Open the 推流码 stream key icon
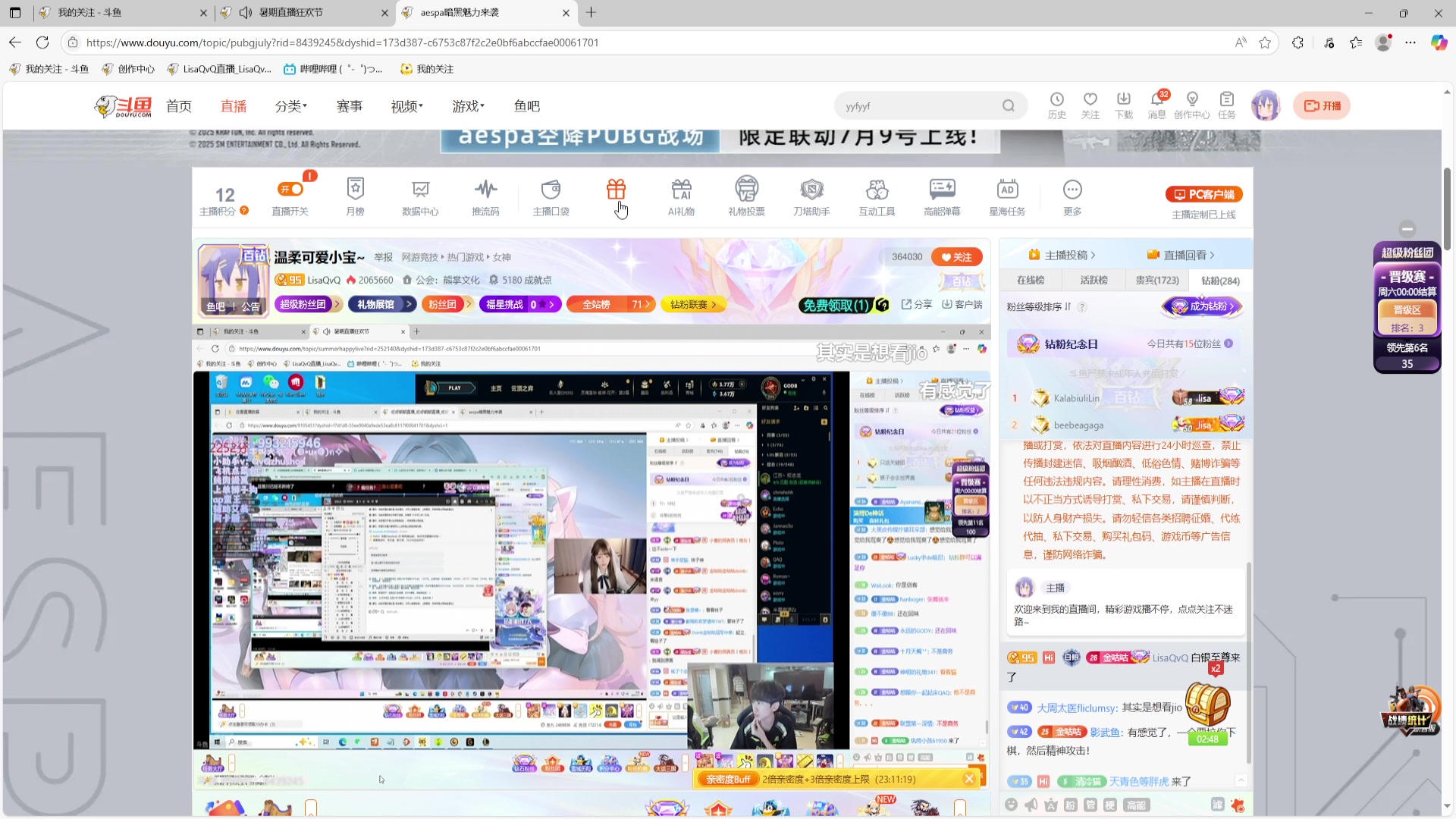Screen dimensions: 1456x819 (x=485, y=197)
